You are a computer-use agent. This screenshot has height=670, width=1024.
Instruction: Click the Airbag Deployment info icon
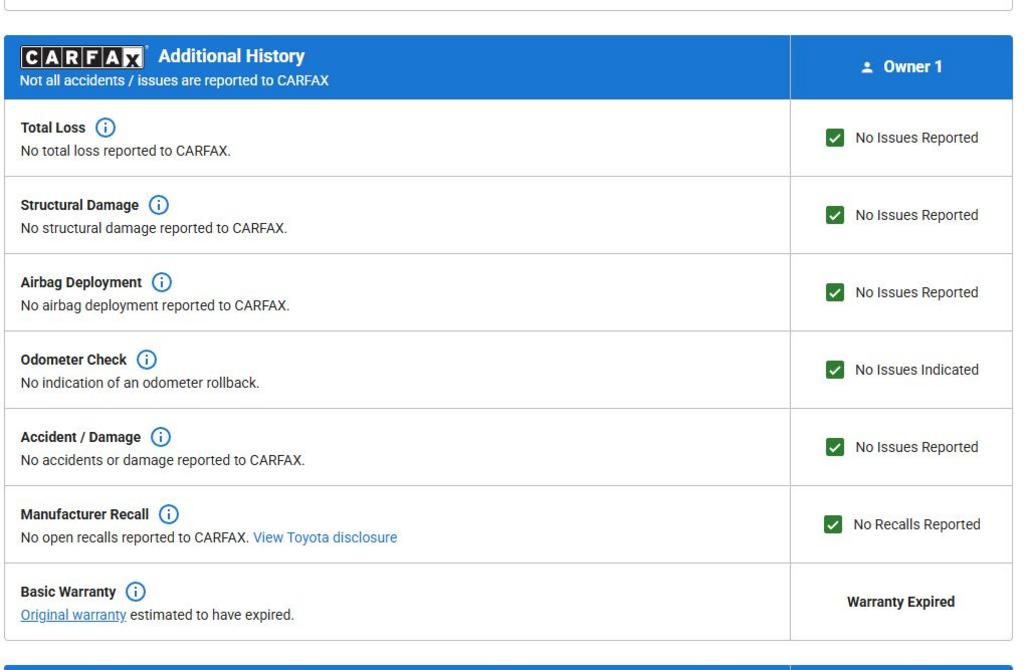162,282
